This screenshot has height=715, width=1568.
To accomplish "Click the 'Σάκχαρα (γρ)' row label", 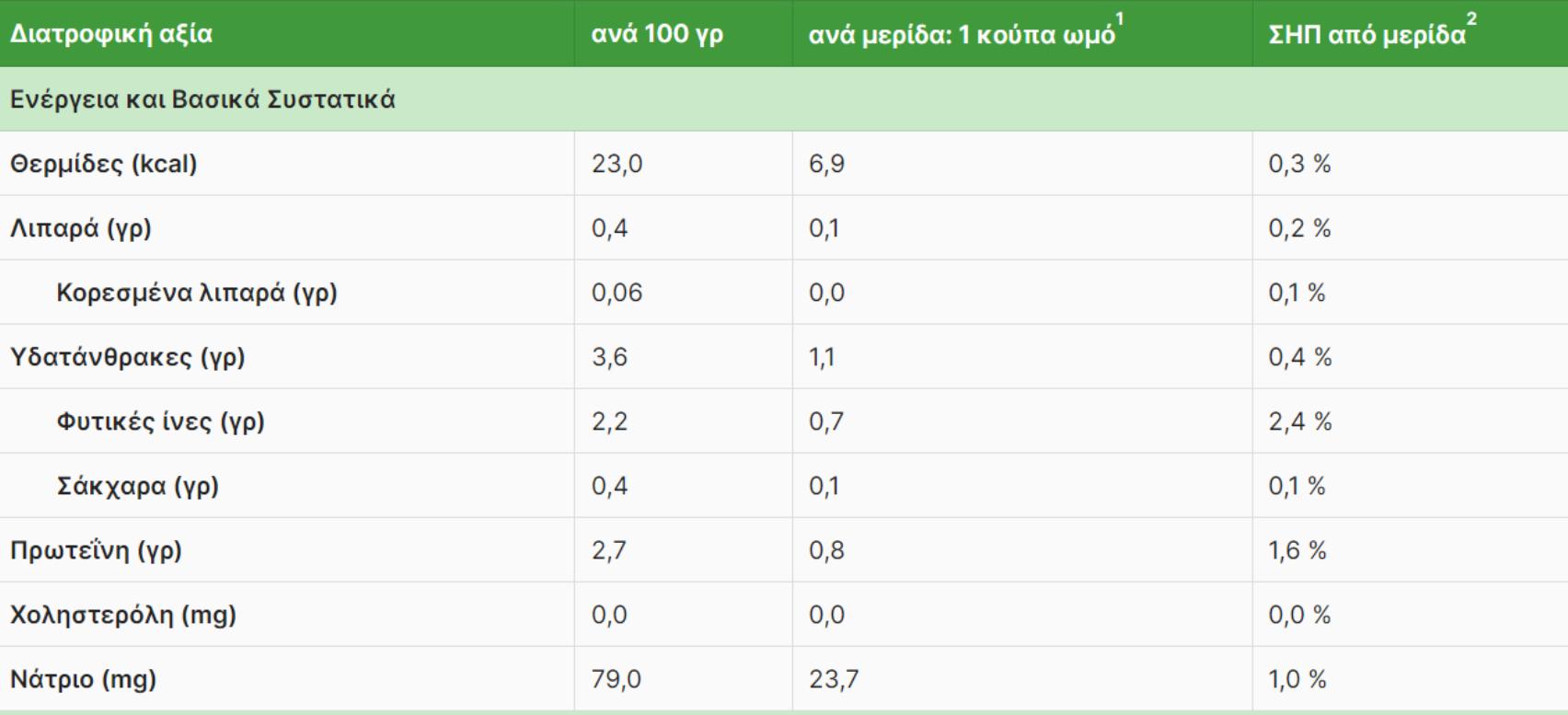I will click(x=138, y=486).
